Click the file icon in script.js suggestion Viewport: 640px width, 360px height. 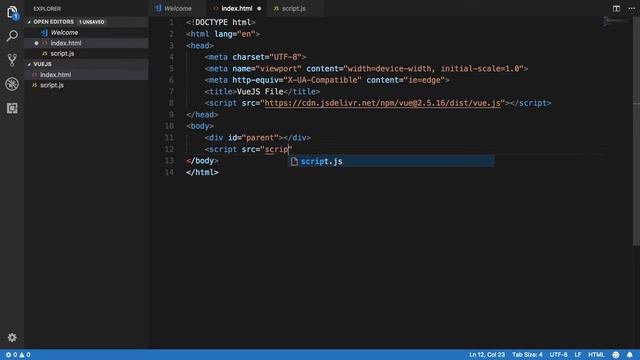pyautogui.click(x=294, y=161)
